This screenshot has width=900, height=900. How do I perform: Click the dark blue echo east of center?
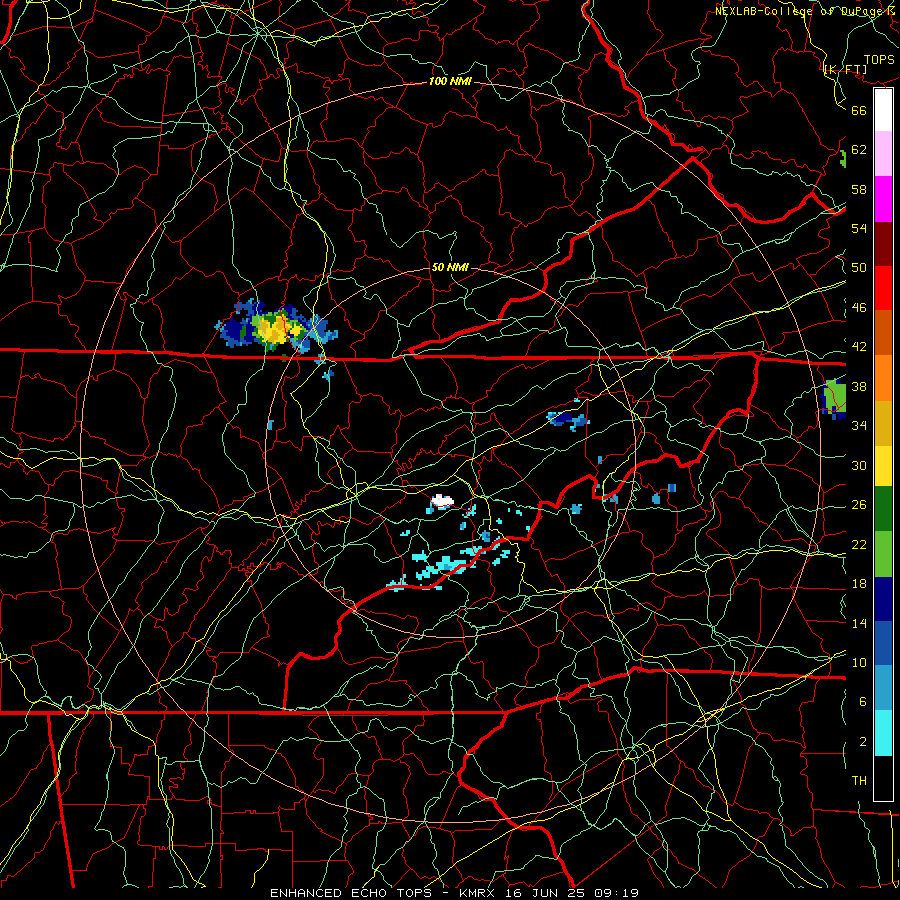pyautogui.click(x=568, y=419)
